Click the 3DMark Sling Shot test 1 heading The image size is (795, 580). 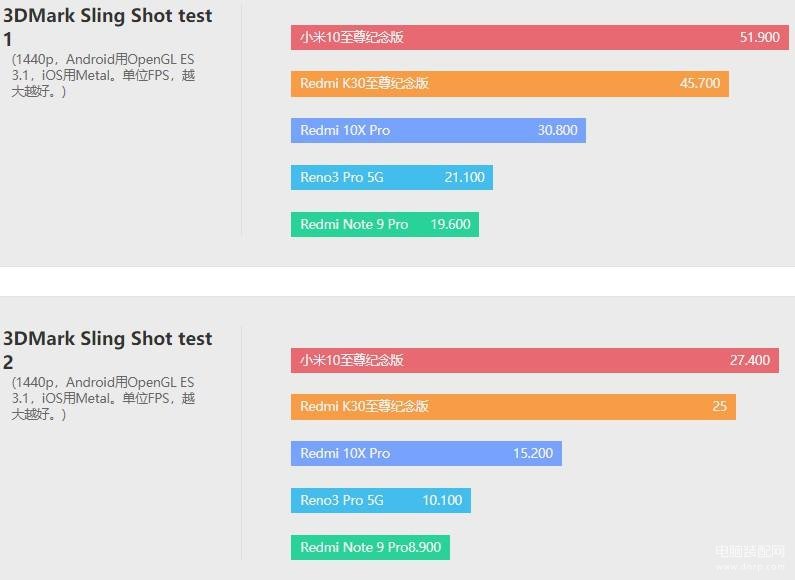click(x=107, y=27)
